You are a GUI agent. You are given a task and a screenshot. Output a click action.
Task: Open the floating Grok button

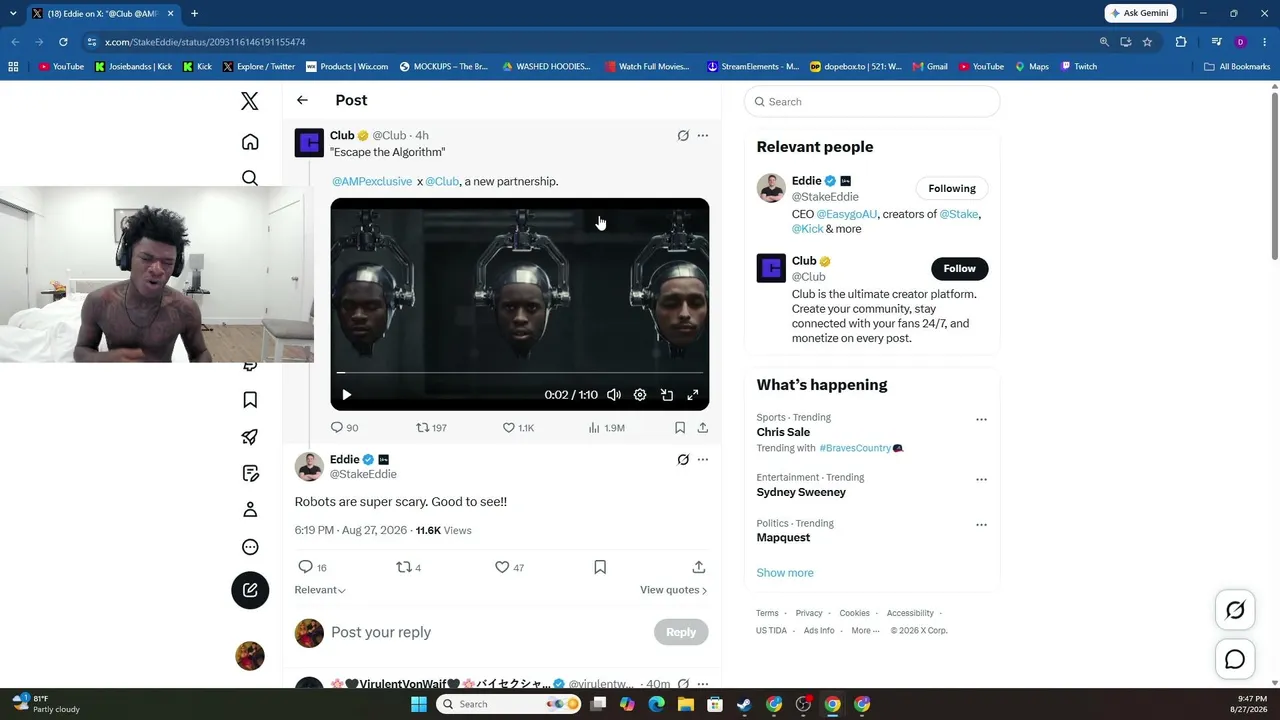1235,610
